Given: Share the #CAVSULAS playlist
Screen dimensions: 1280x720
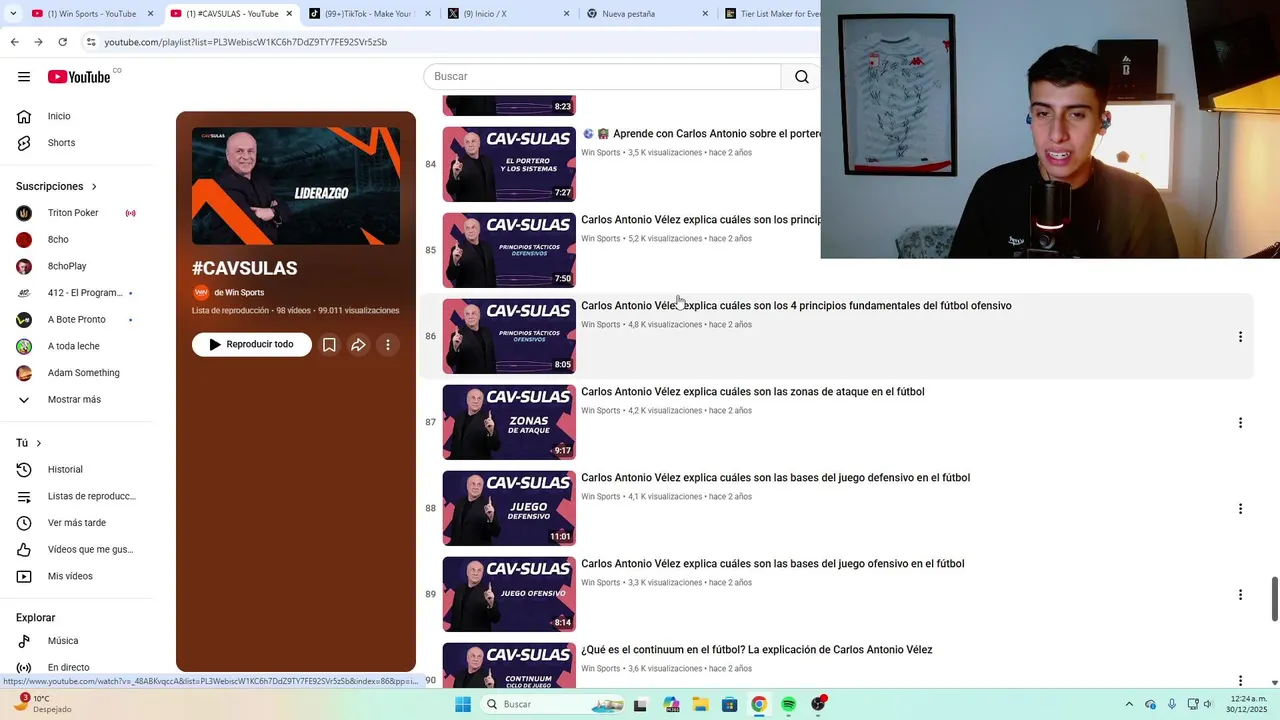Looking at the screenshot, I should (358, 345).
